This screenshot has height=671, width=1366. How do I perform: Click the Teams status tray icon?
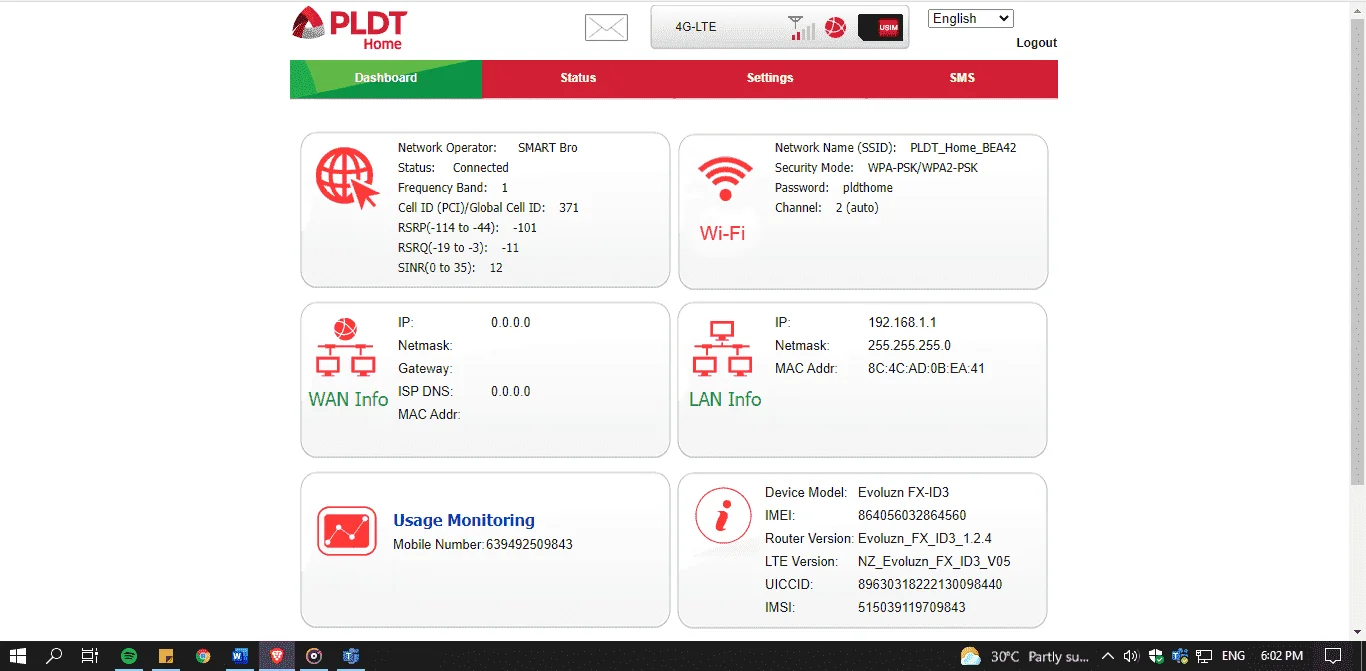(1180, 656)
